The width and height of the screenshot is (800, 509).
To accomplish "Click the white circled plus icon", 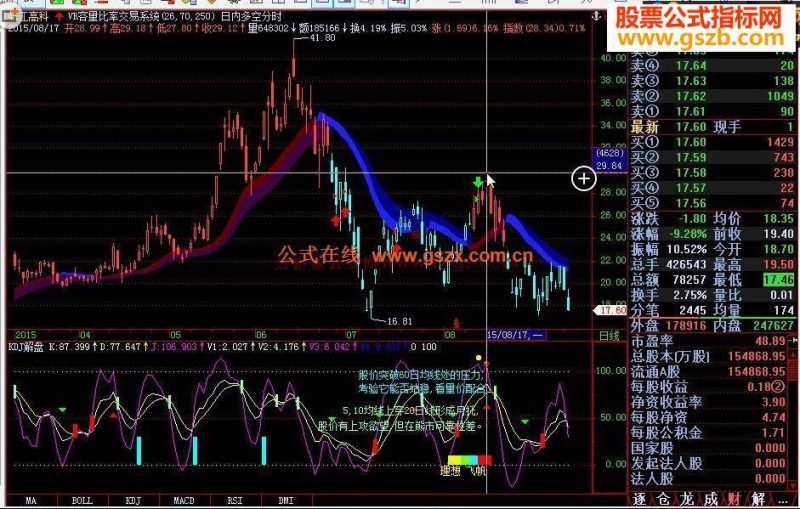I will pyautogui.click(x=584, y=179).
